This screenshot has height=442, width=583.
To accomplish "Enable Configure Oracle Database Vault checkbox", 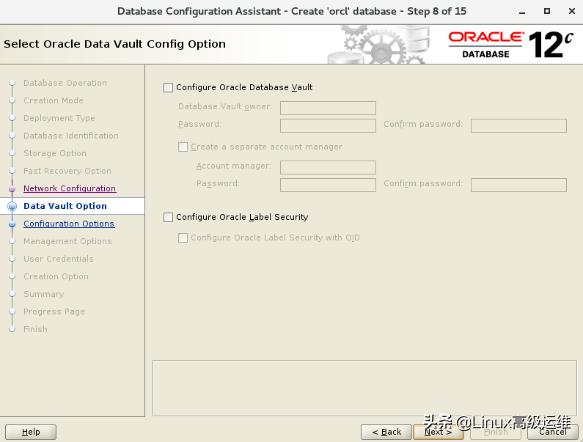I will 168,88.
